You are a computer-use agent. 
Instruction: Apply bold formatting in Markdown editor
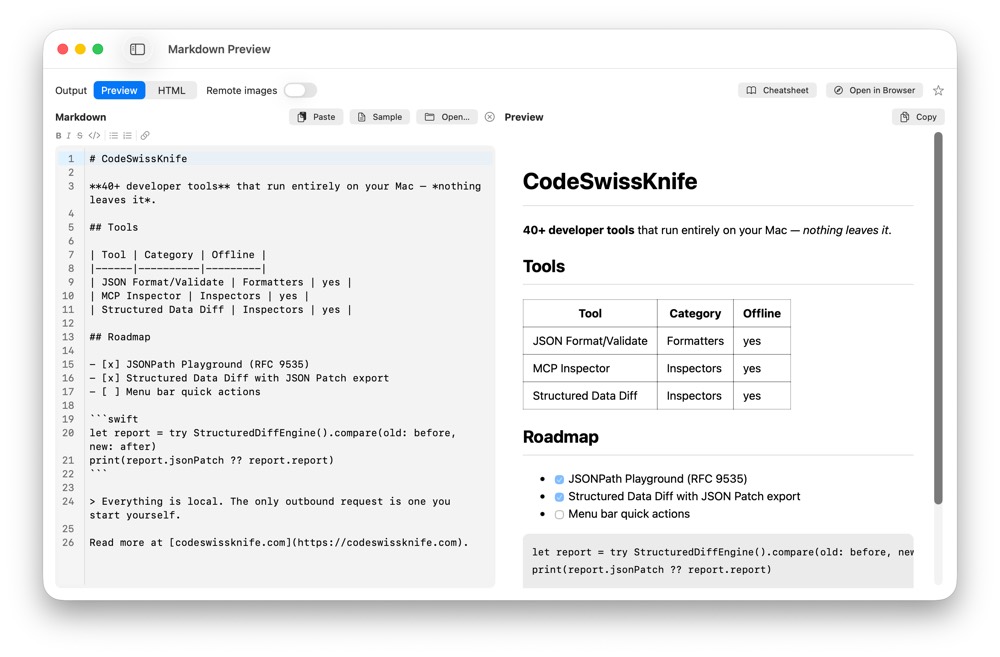59,135
